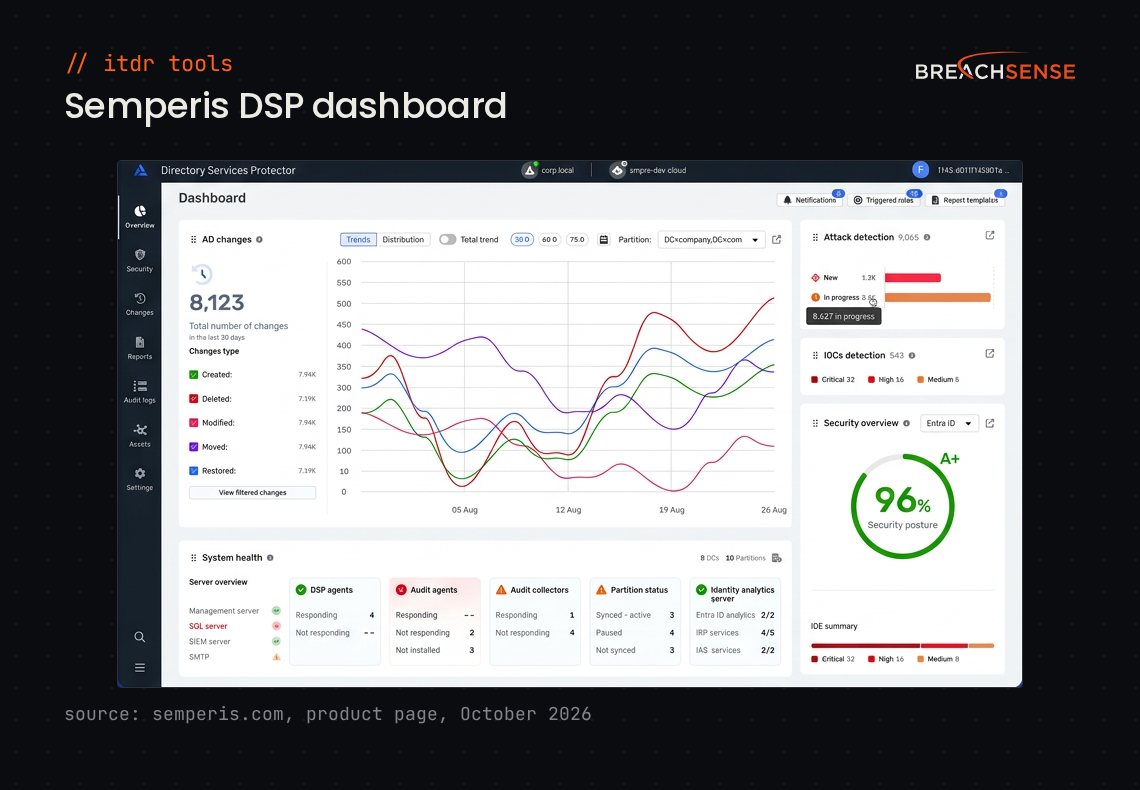Click the 8 DCs label
Viewport: 1140px width, 790px height.
(709, 558)
